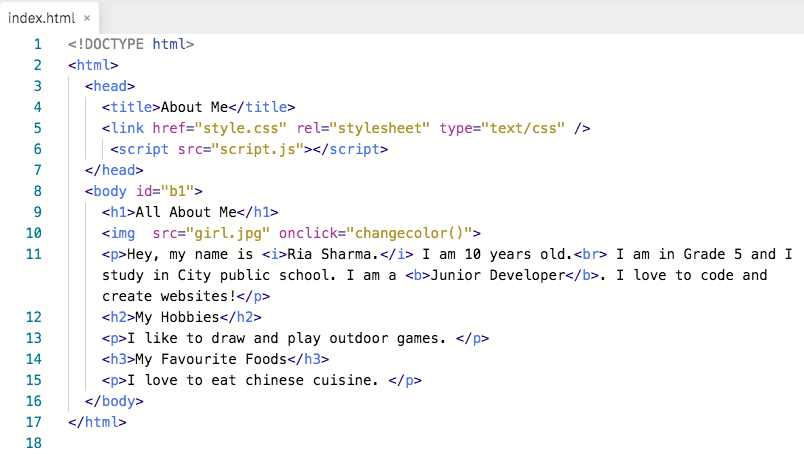Click the opening <html> tag
This screenshot has height=454, width=804.
tap(93, 65)
